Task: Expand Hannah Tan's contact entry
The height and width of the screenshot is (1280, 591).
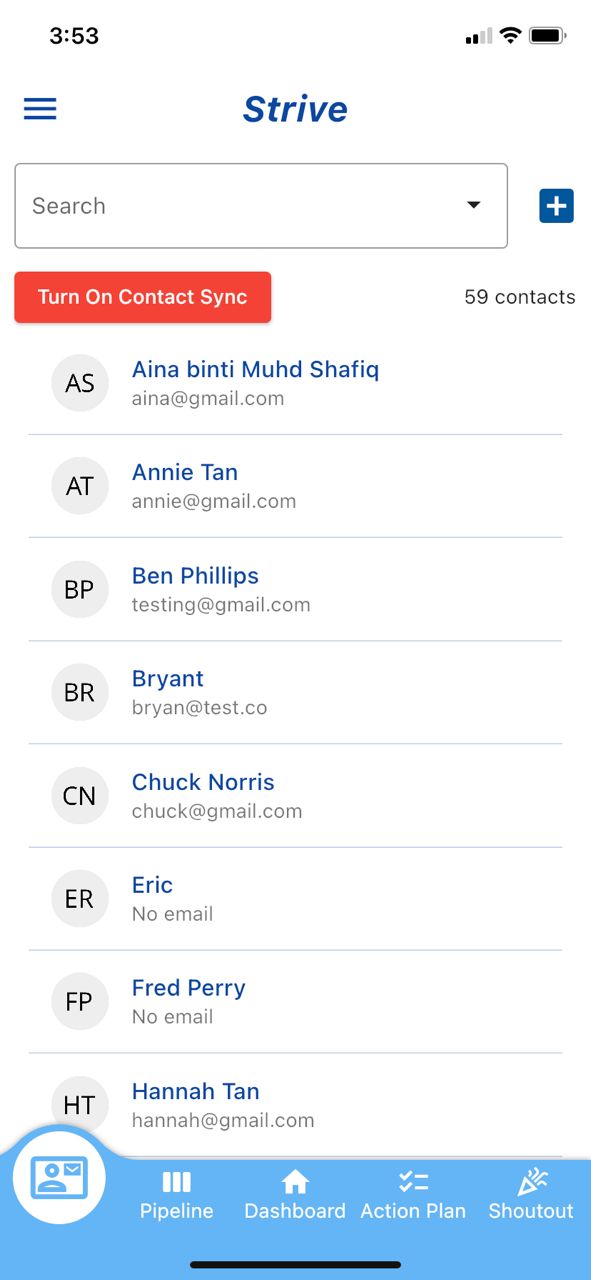Action: (195, 1091)
